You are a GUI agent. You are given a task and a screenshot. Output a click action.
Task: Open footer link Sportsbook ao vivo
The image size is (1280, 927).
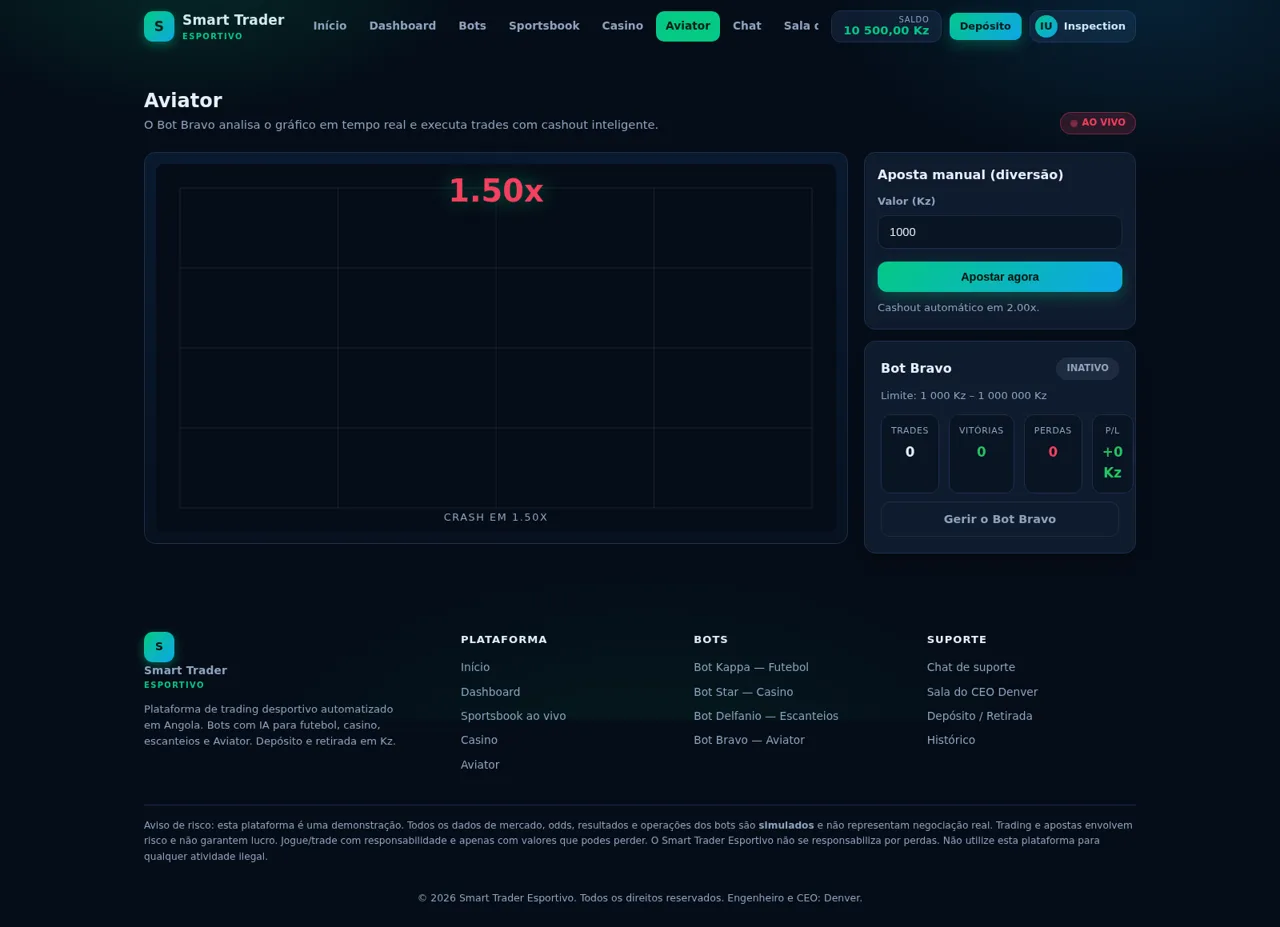tap(513, 716)
